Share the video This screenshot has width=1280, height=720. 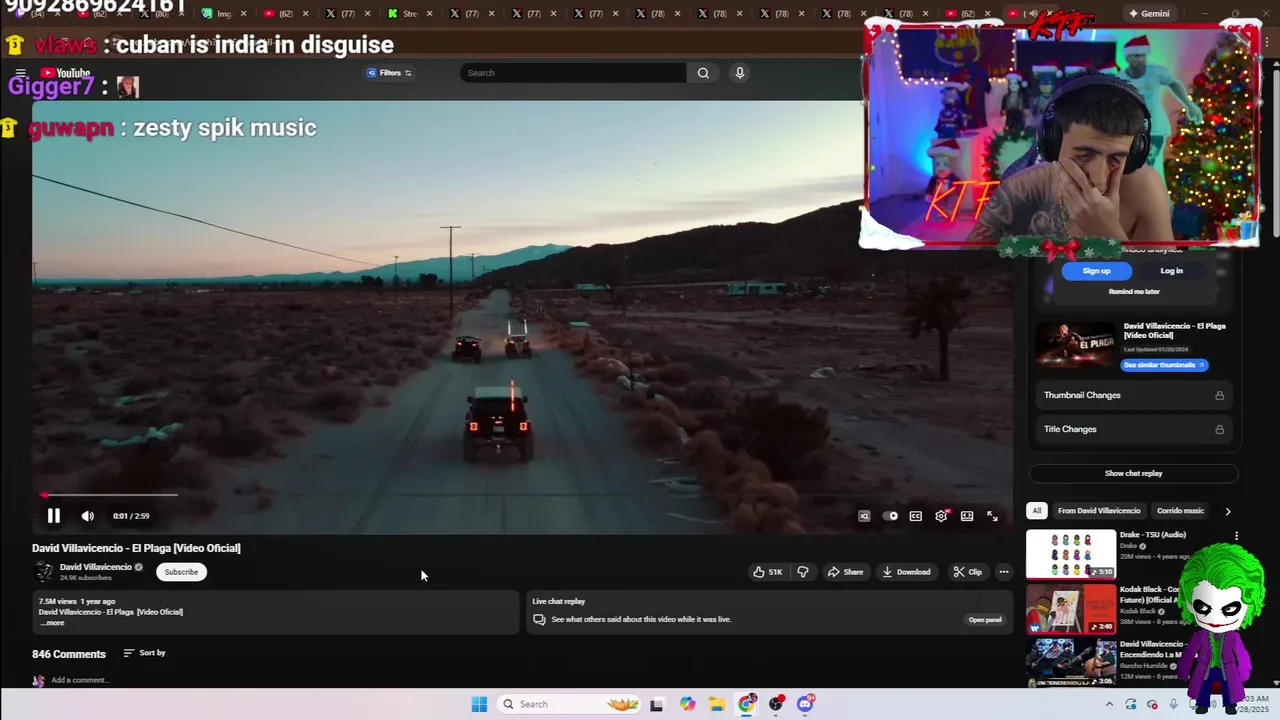coord(845,572)
